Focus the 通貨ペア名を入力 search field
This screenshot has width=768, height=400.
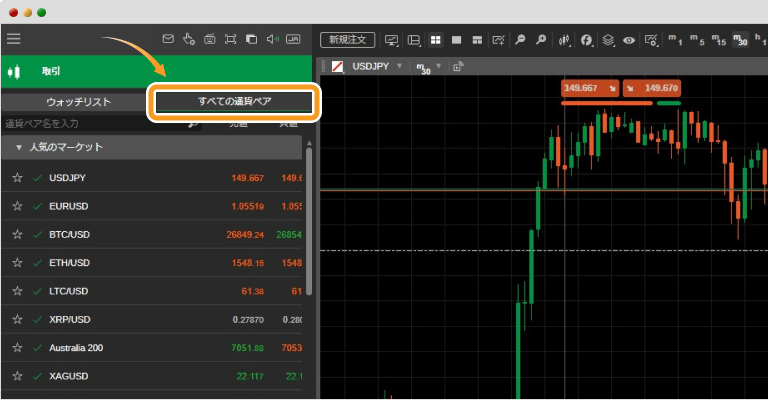click(x=100, y=123)
